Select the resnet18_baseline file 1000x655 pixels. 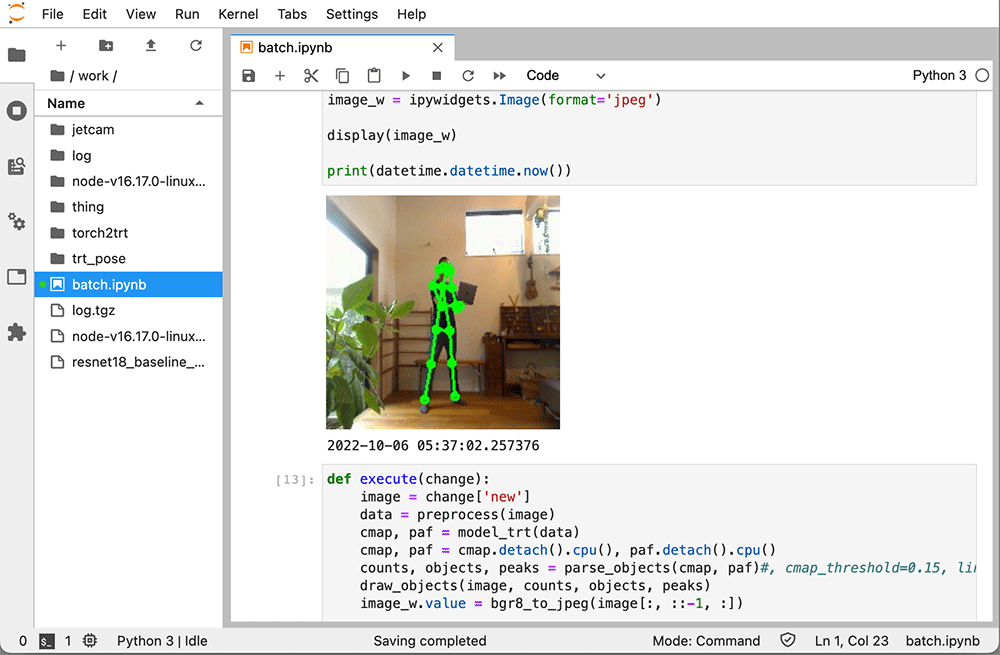pos(128,362)
